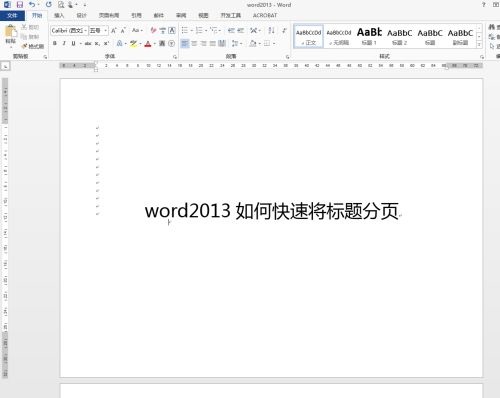Click the Sort A-Z icon
500x398 pixels.
point(271,31)
